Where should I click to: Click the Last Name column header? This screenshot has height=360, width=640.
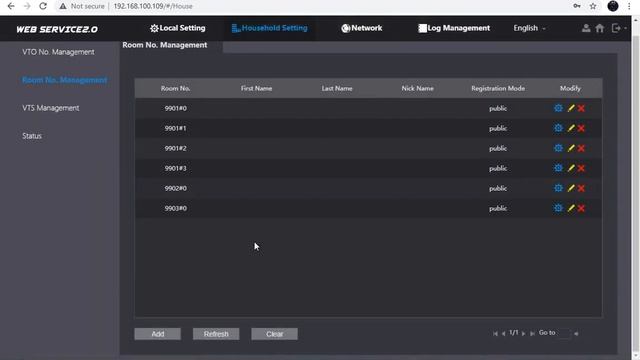337,88
